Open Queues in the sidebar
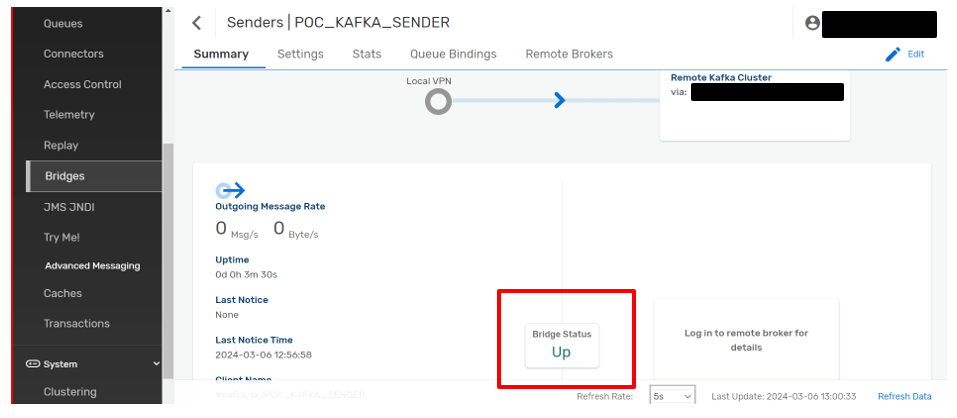Screen dimensions: 957x418 pos(63,24)
